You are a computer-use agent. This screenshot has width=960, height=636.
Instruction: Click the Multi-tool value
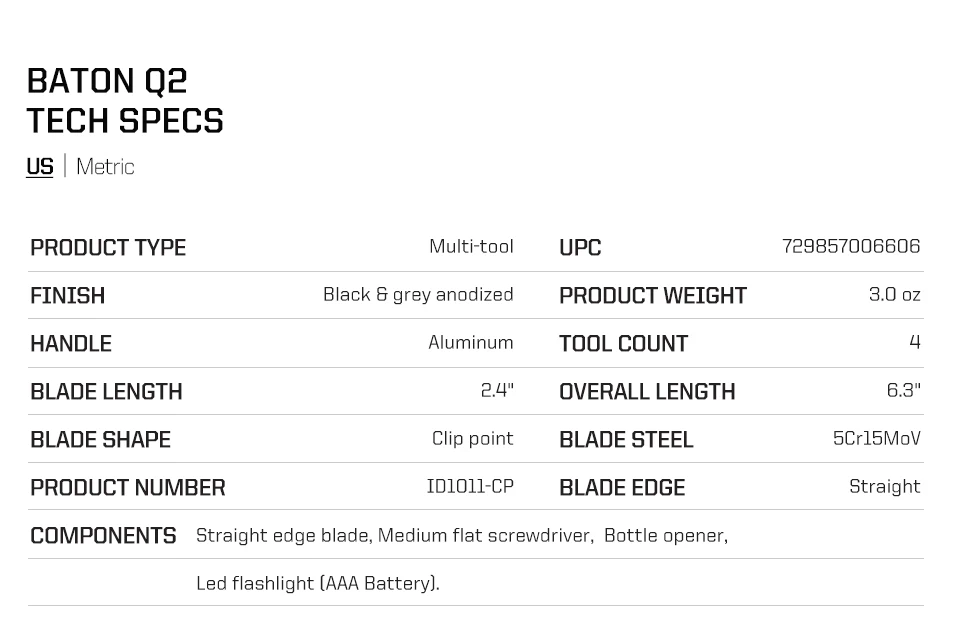(471, 246)
